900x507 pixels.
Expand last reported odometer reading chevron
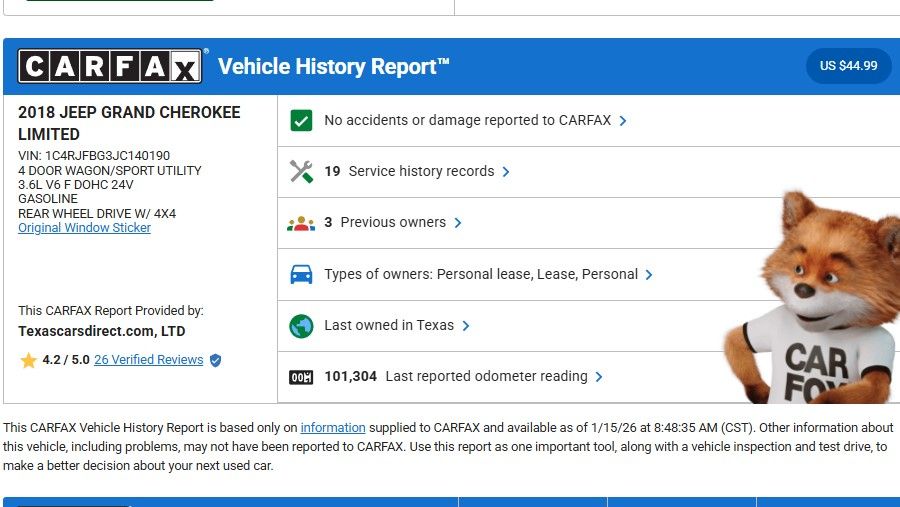[x=599, y=377]
